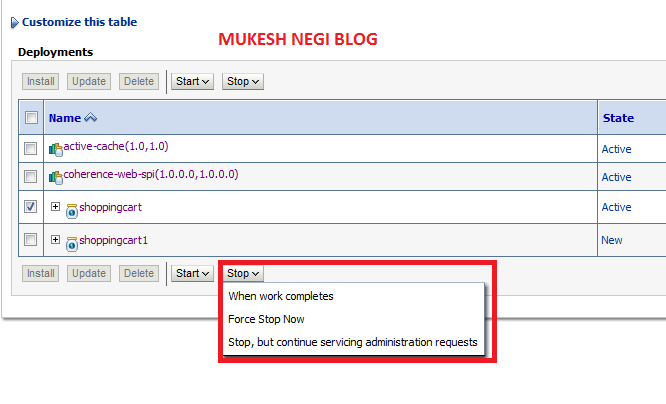Open the Customize this table link
This screenshot has width=666, height=404.
pyautogui.click(x=79, y=22)
